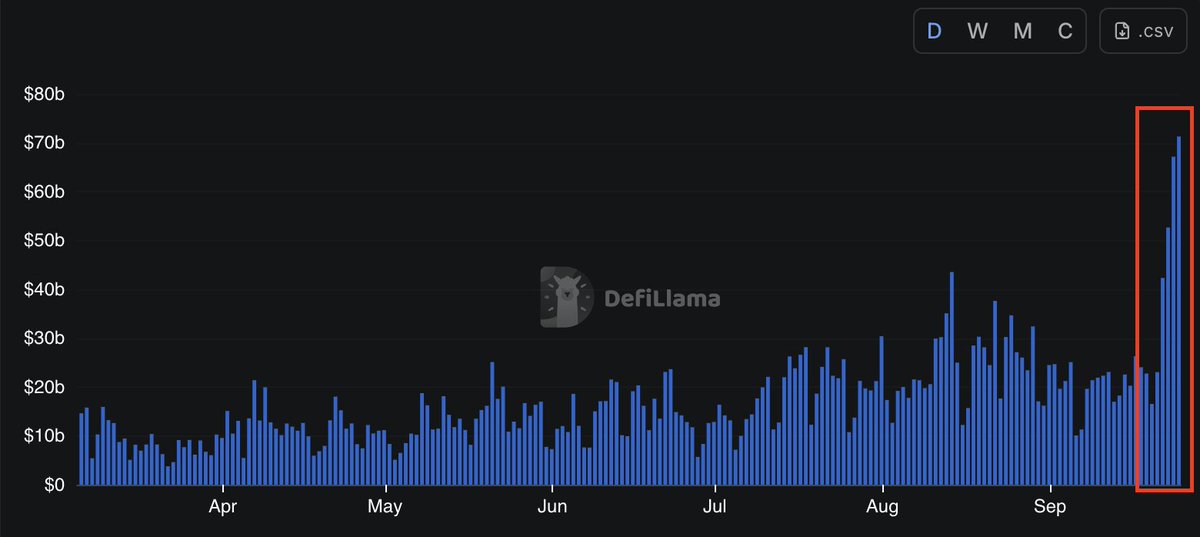Click the $20b y-axis label
The width and height of the screenshot is (1200, 537).
pyautogui.click(x=45, y=387)
